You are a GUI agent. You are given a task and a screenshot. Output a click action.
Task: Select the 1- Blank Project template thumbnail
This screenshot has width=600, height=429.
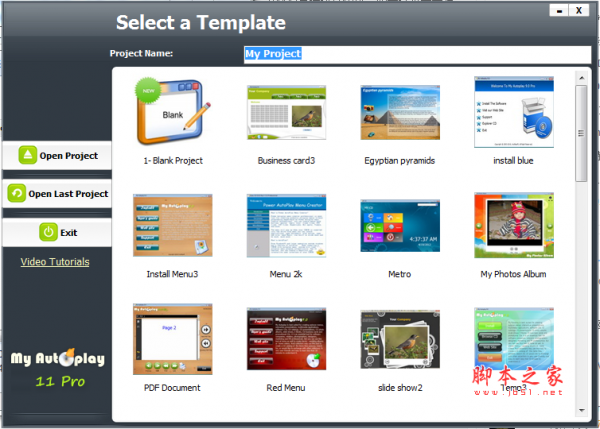click(173, 112)
